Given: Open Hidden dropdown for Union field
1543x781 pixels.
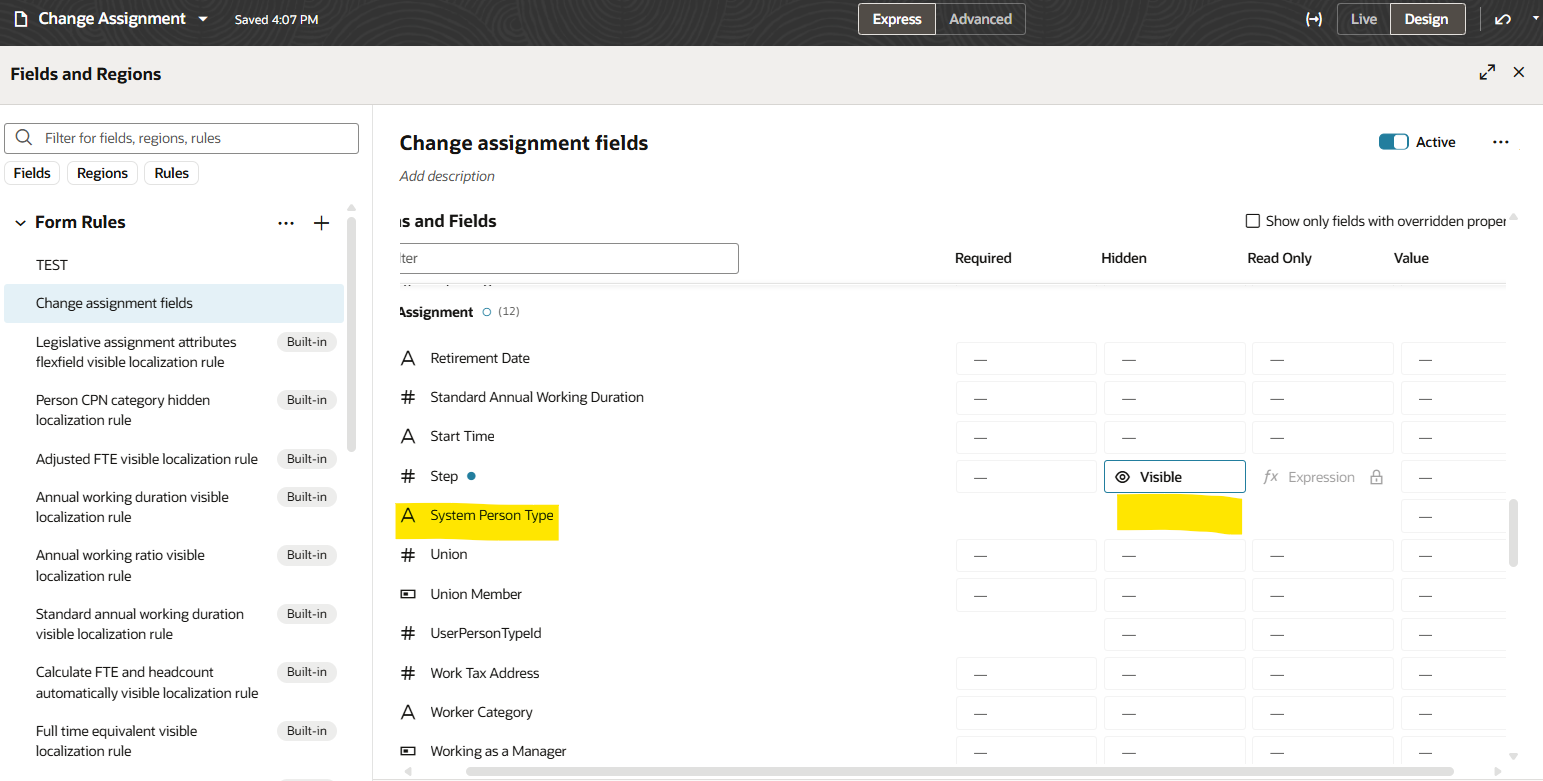Looking at the screenshot, I should 1175,555.
